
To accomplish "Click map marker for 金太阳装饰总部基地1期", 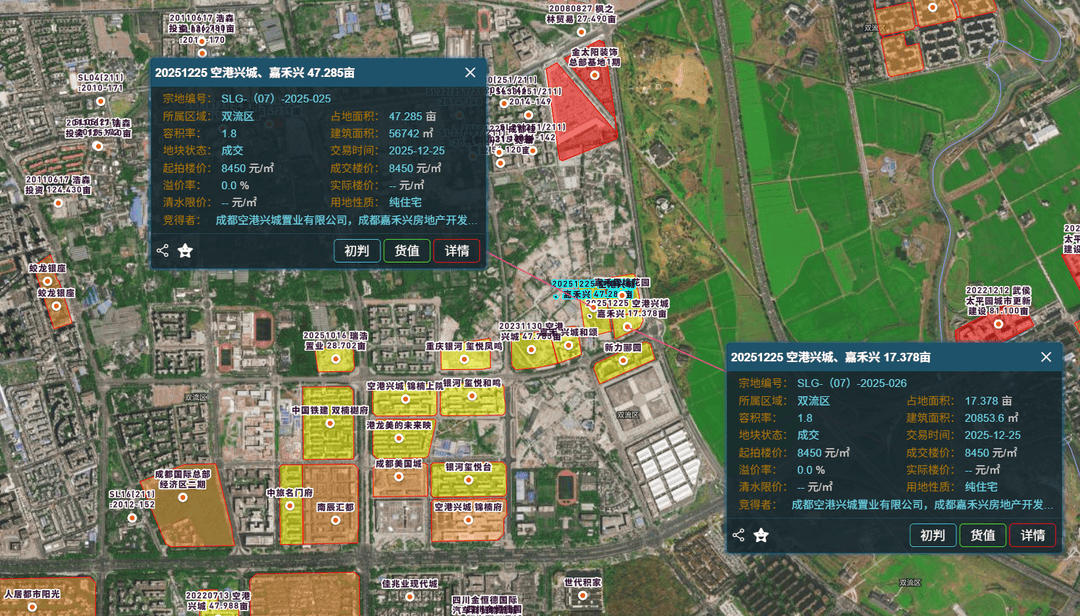I will [x=594, y=75].
